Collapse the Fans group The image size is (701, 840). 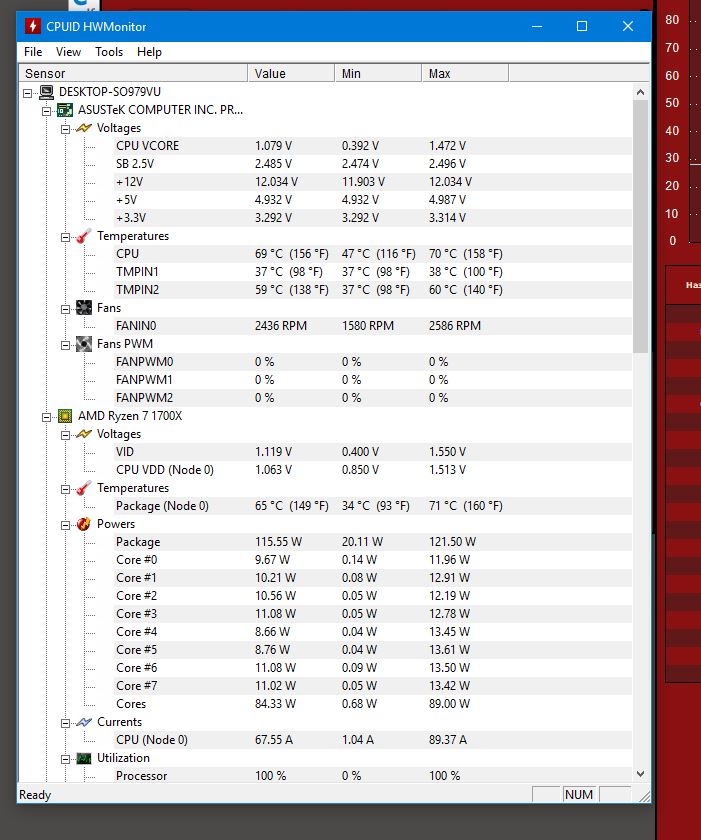coord(65,309)
